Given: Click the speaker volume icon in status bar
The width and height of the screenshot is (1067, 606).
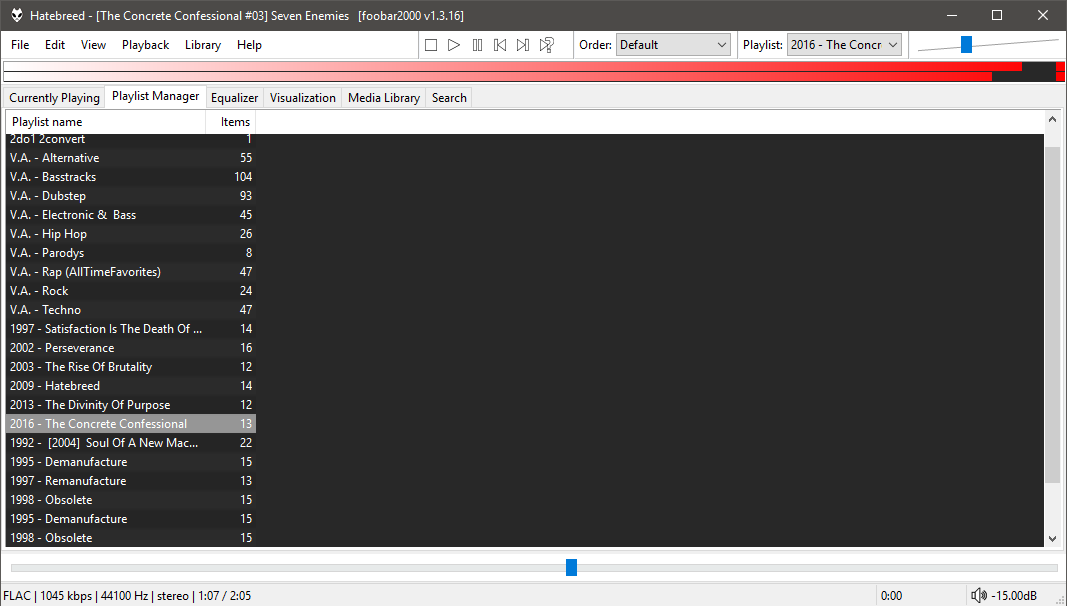Looking at the screenshot, I should [x=979, y=596].
